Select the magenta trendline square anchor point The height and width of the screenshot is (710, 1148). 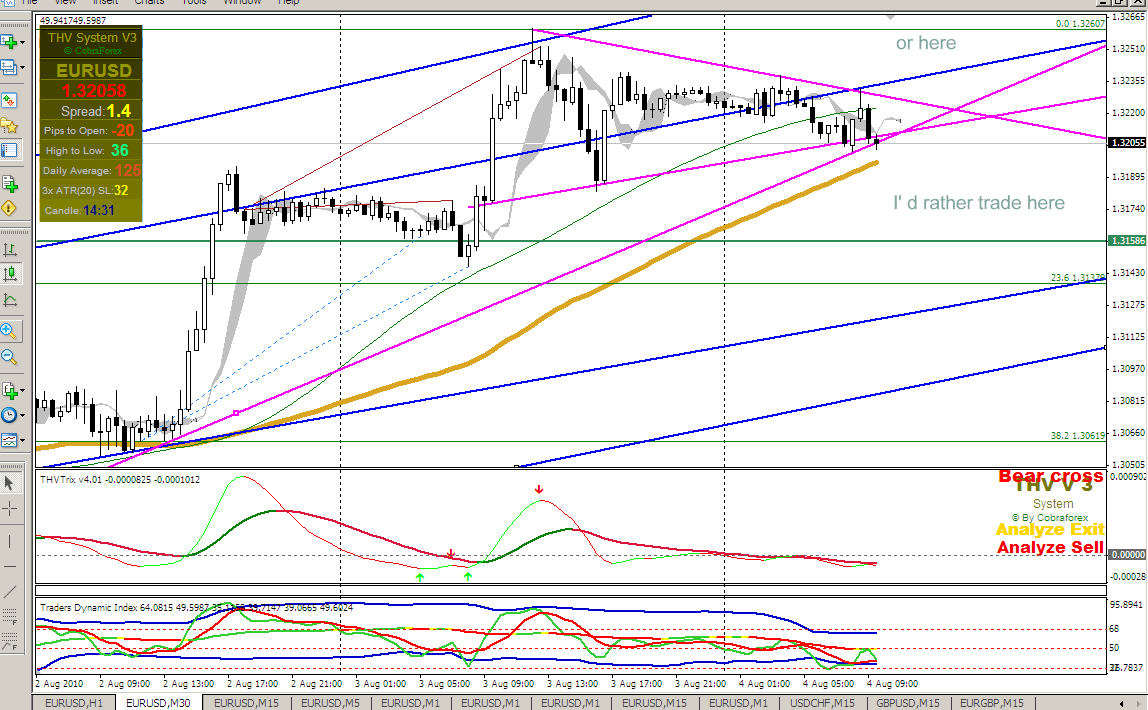236,414
